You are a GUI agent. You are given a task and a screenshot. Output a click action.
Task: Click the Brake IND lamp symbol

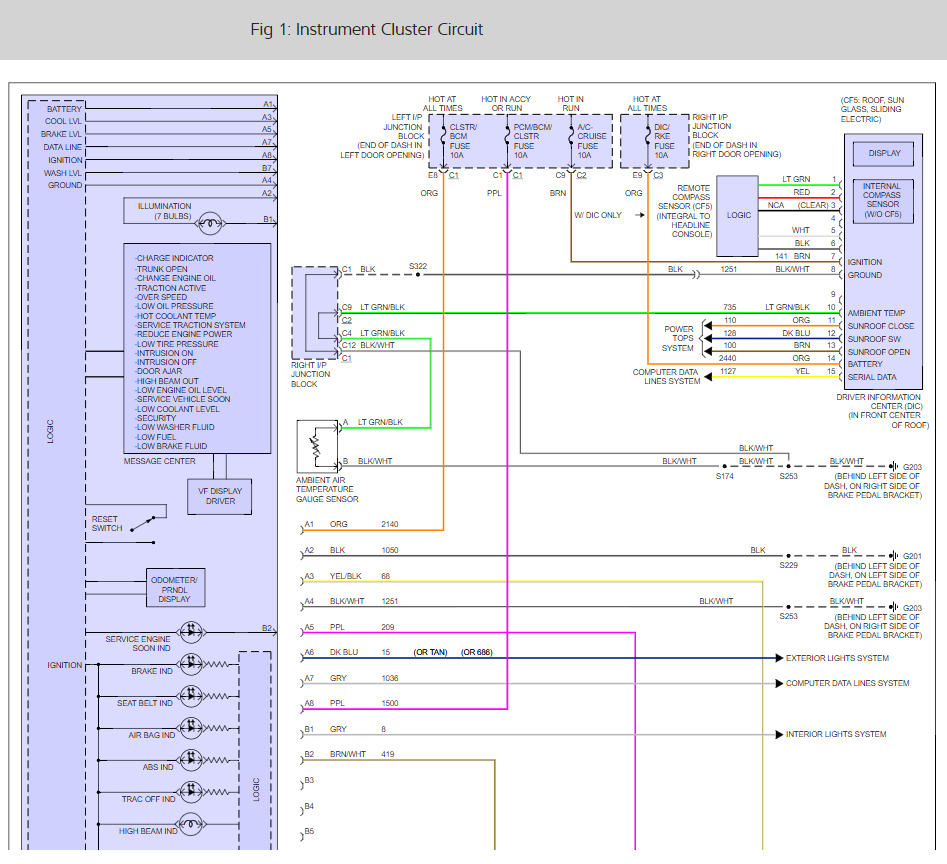point(193,664)
